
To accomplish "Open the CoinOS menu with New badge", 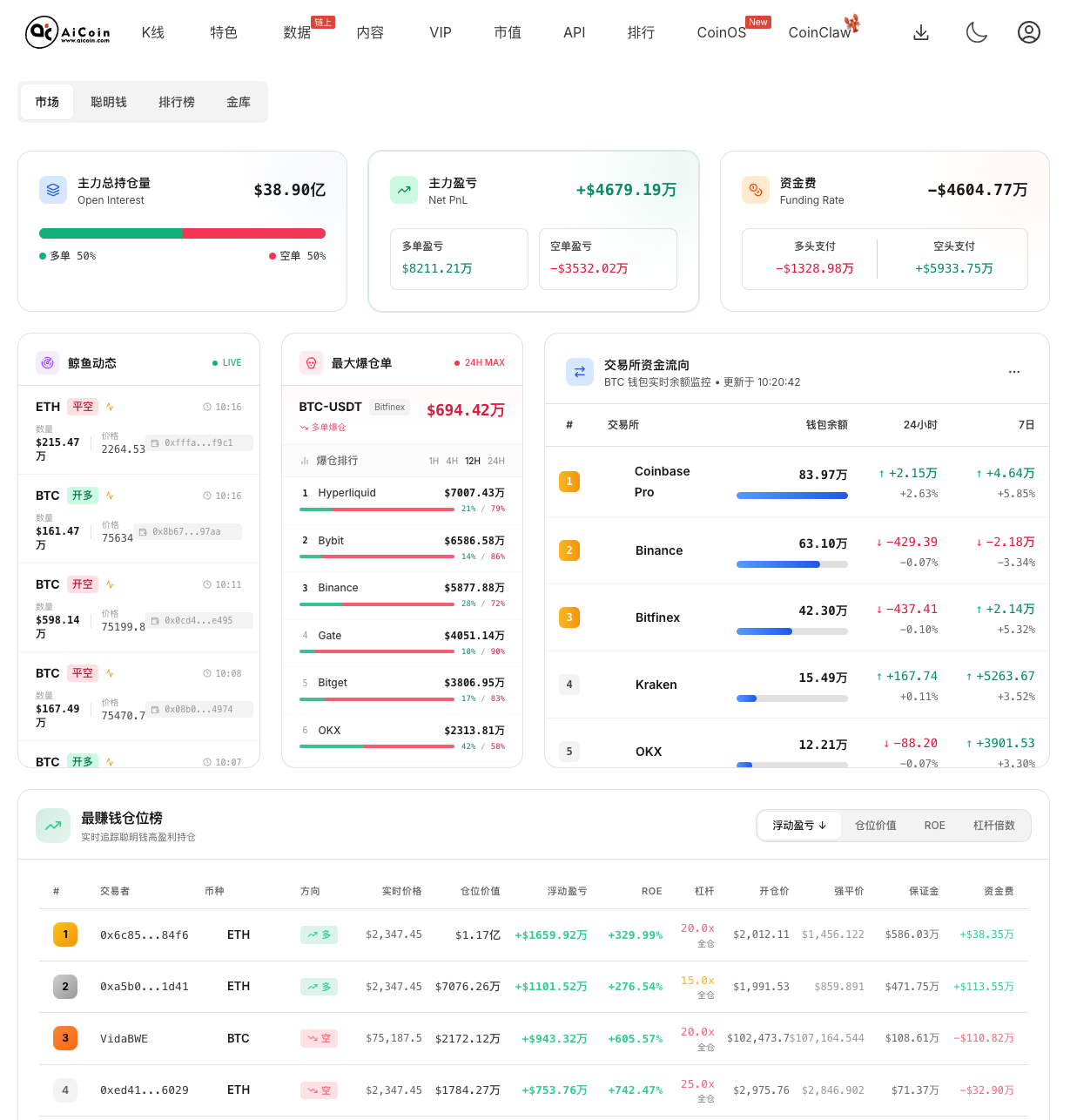I will pos(721,32).
